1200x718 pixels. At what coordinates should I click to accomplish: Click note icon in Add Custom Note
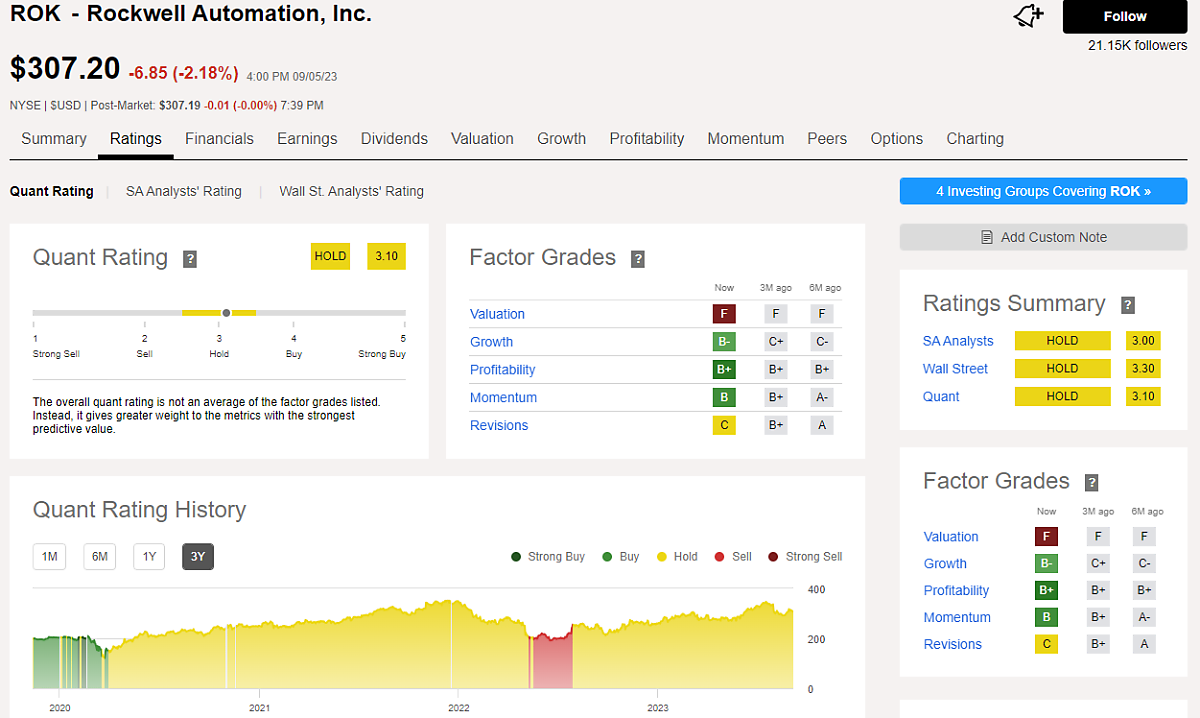pos(988,237)
